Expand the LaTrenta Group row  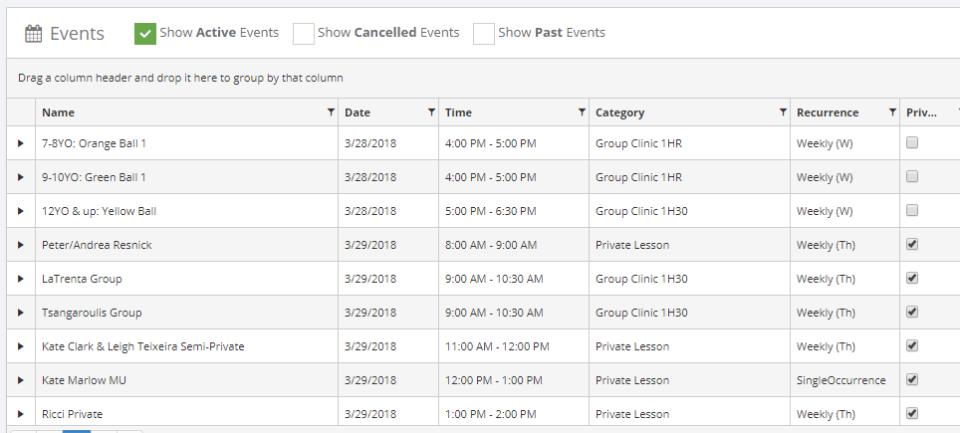pyautogui.click(x=21, y=279)
